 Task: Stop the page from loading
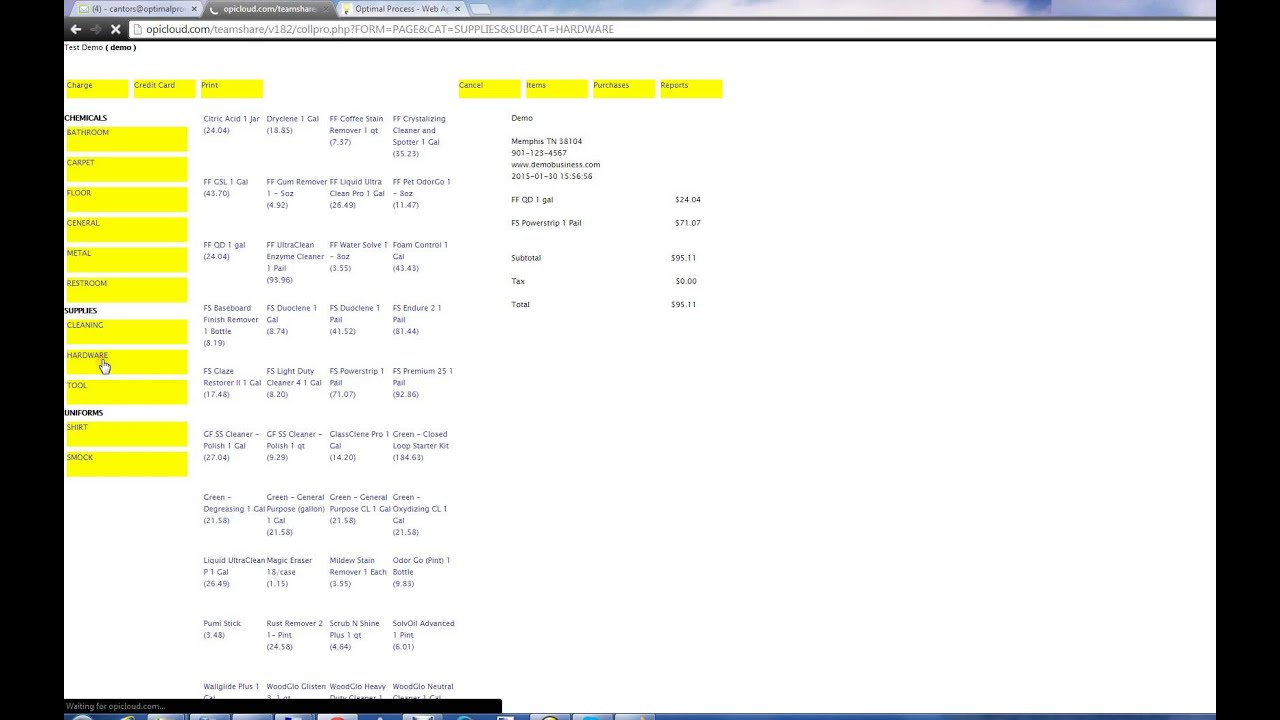115,29
